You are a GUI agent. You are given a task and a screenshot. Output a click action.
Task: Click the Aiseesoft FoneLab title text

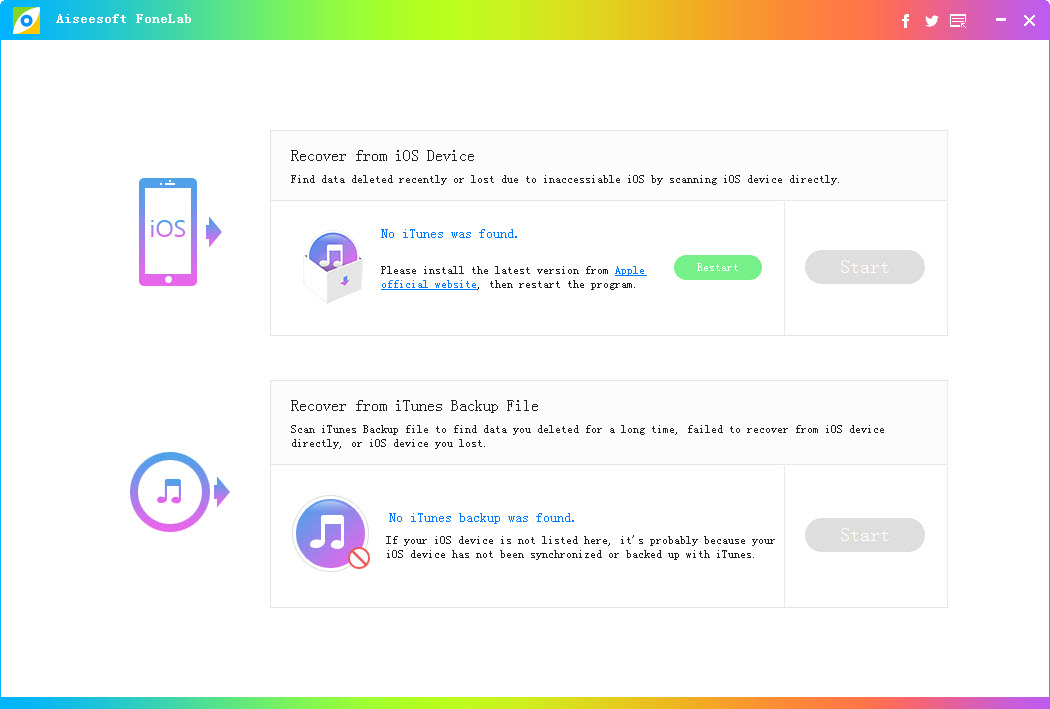point(124,19)
